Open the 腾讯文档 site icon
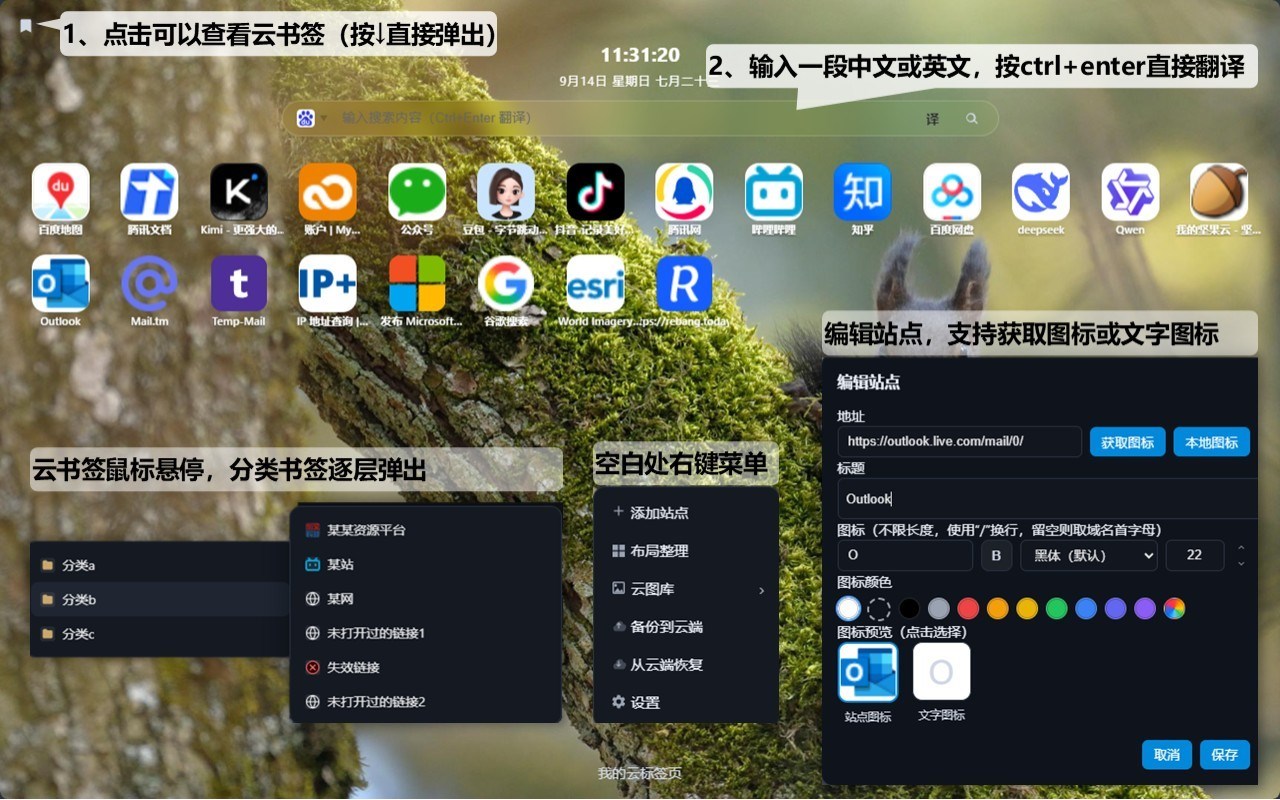 coord(149,192)
